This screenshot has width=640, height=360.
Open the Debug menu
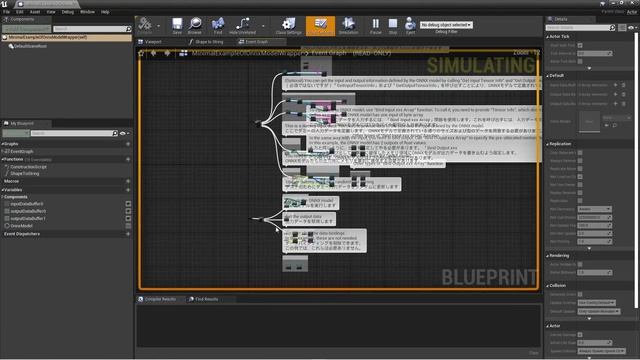[x=68, y=12]
